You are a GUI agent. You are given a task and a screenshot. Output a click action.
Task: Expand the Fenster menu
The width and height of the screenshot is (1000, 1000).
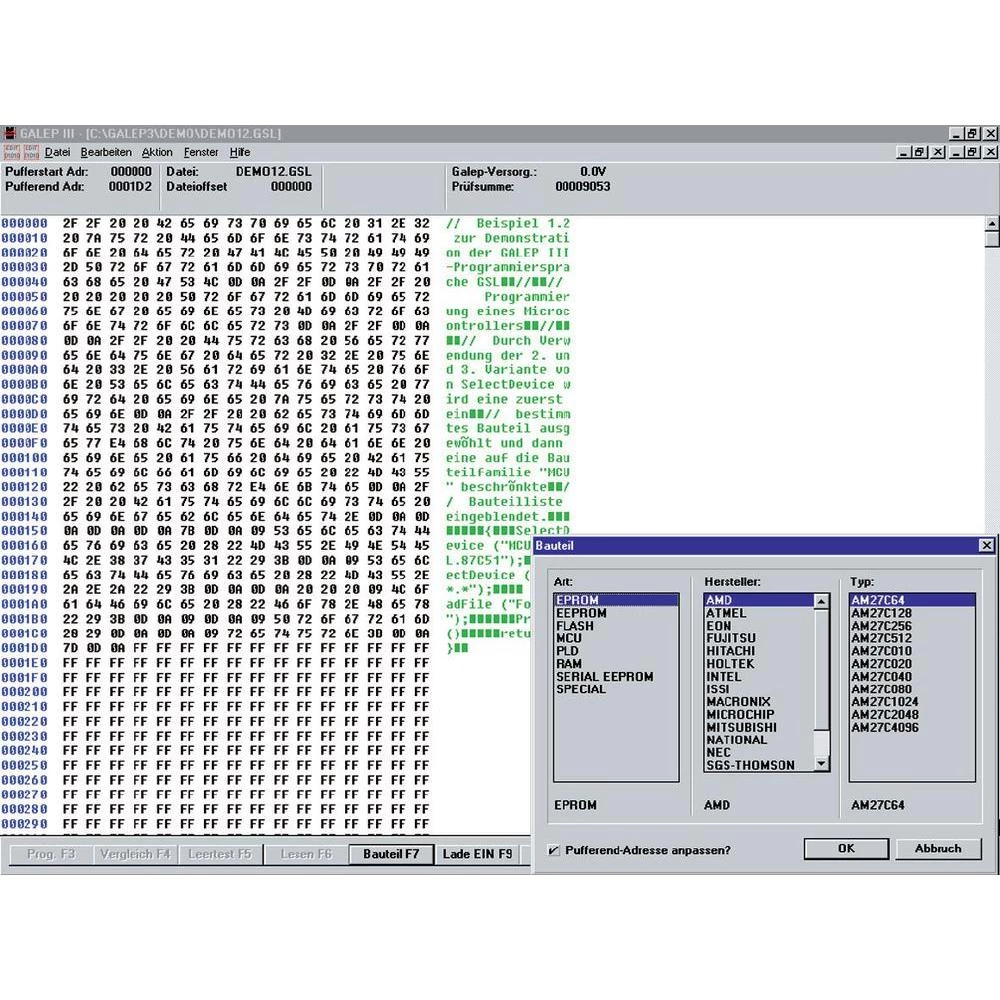tap(201, 153)
